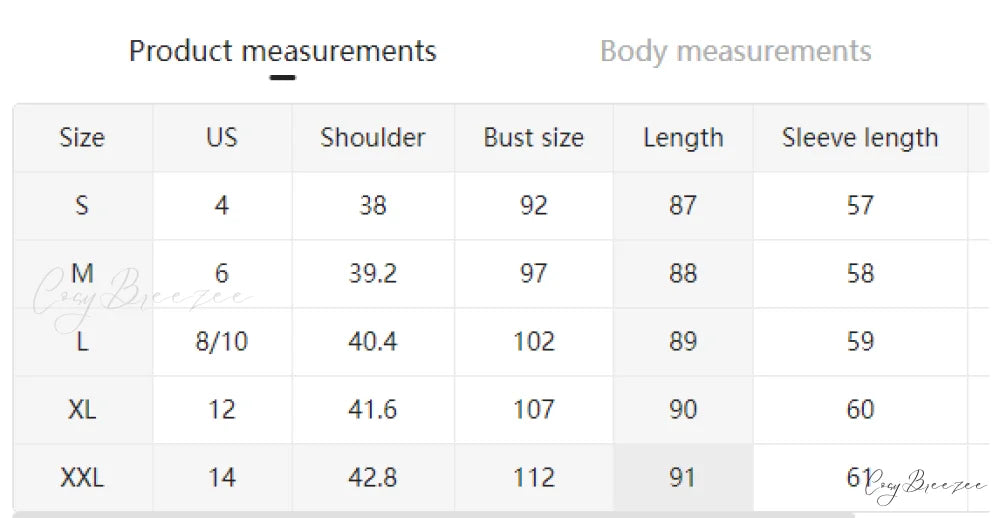Click the Length column header
The width and height of the screenshot is (1000, 518).
(683, 138)
